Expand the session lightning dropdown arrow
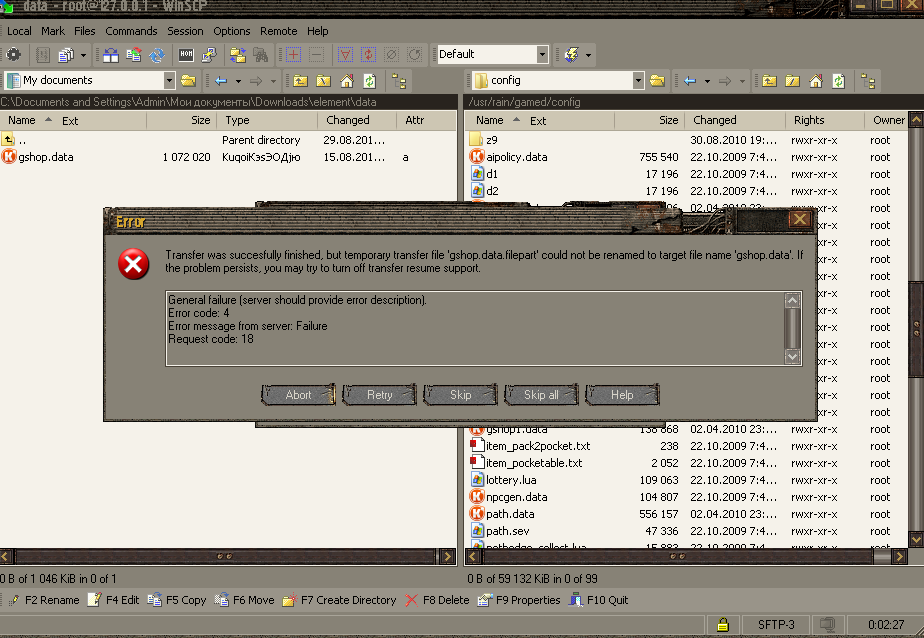924x638 pixels. click(x=588, y=55)
